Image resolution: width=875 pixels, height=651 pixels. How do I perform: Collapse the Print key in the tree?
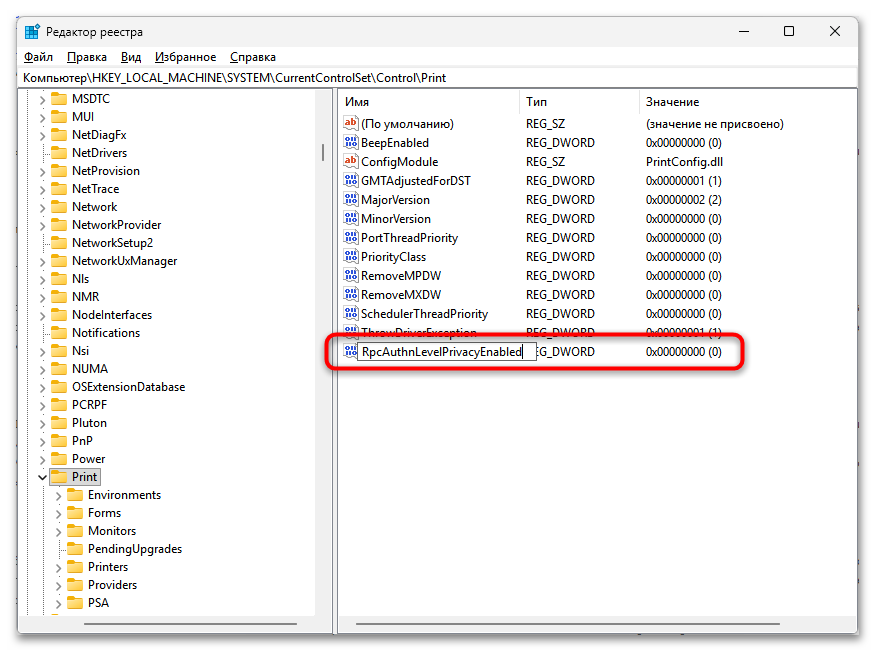[42, 478]
